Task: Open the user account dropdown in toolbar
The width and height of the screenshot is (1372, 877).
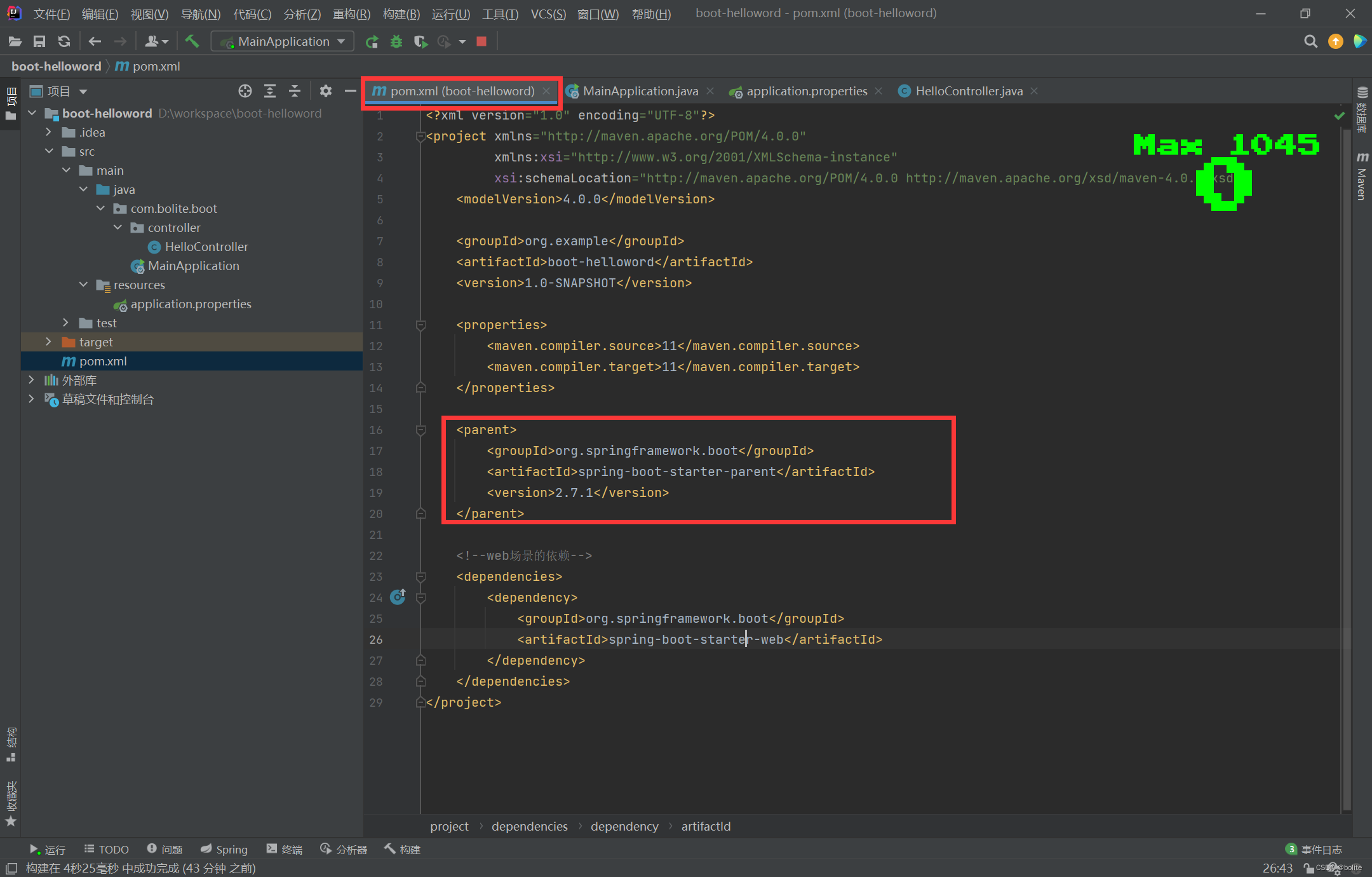Action: pos(156,41)
